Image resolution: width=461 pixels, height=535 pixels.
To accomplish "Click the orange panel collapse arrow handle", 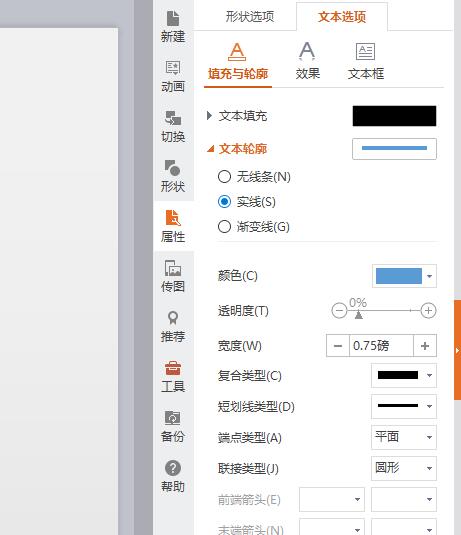I will click(458, 350).
